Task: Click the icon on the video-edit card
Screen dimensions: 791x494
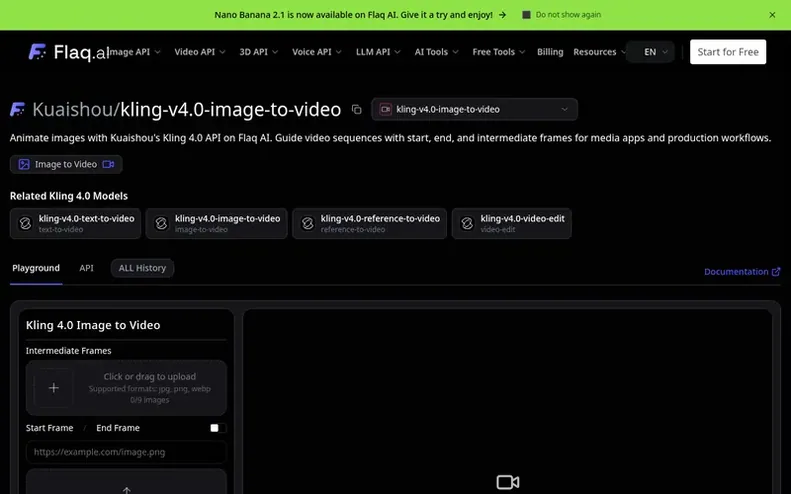Action: tap(467, 223)
